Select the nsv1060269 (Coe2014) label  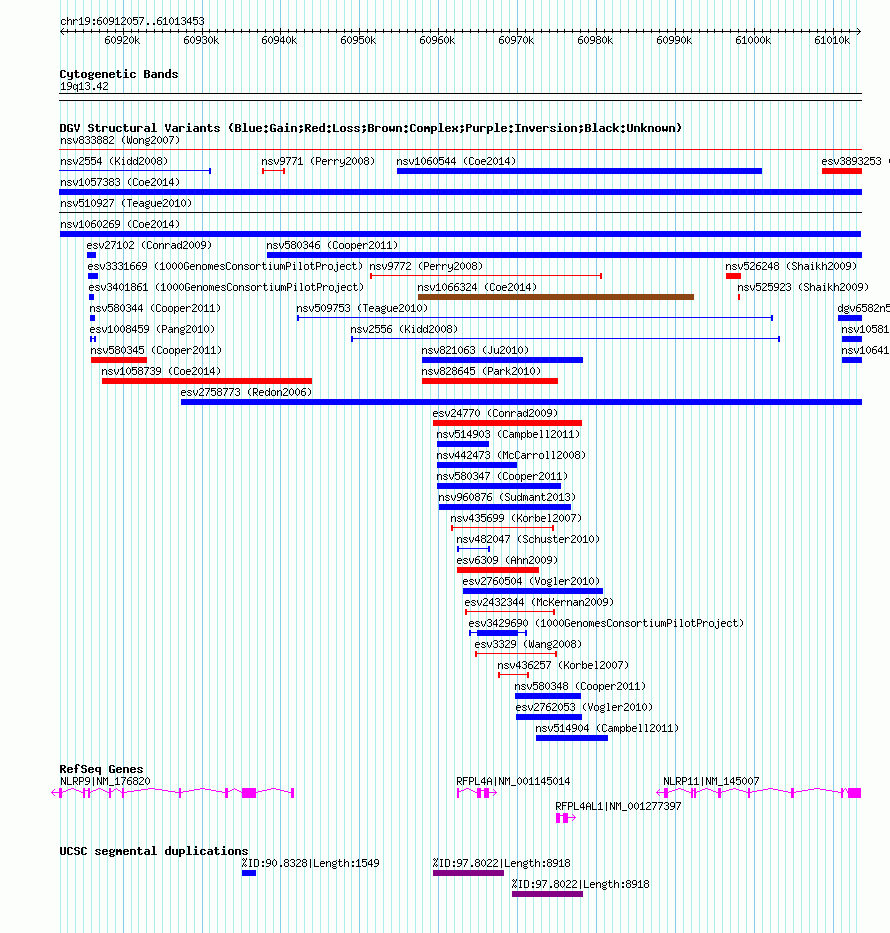[120, 224]
